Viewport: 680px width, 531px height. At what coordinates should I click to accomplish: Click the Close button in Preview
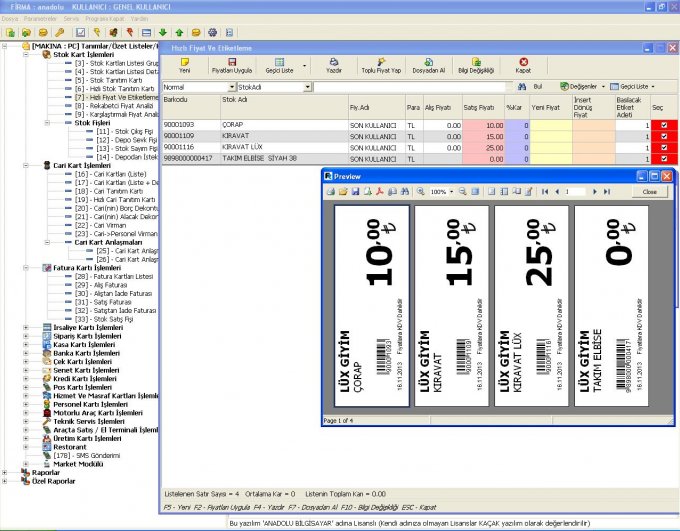(x=649, y=191)
